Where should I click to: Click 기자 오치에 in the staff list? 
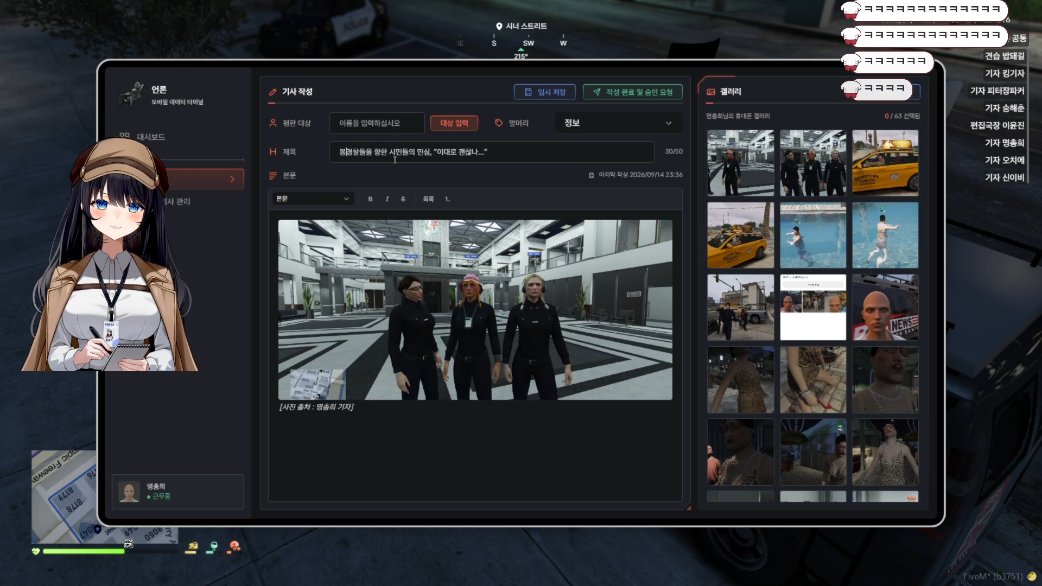1004,159
